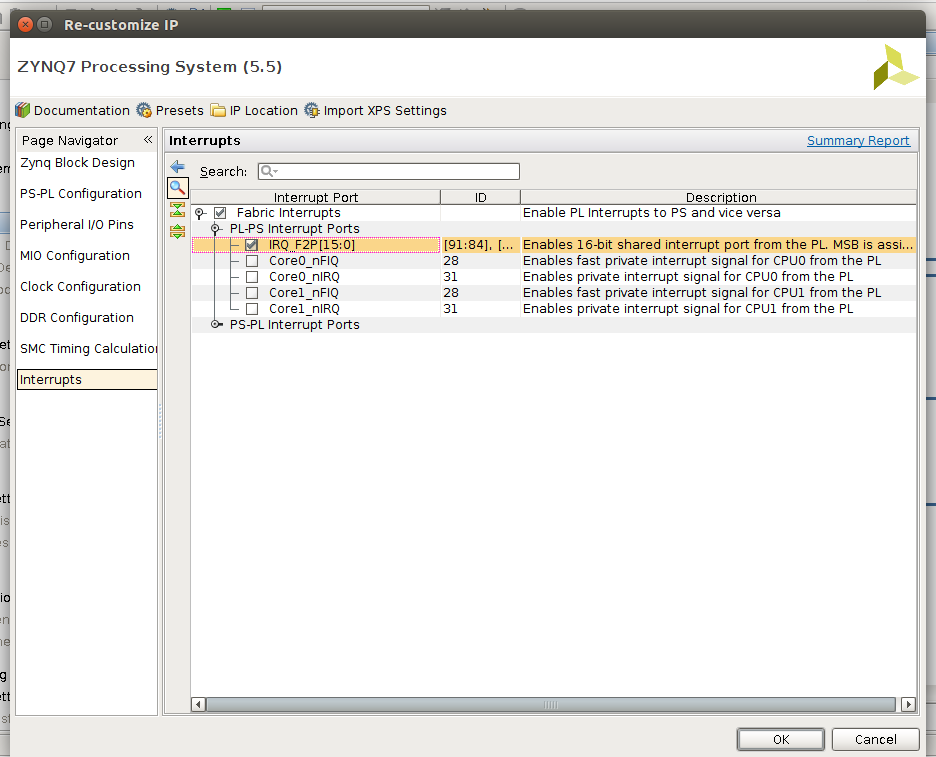The width and height of the screenshot is (936, 757).
Task: Enable Core1_nIRQ checkbox
Action: click(x=252, y=309)
